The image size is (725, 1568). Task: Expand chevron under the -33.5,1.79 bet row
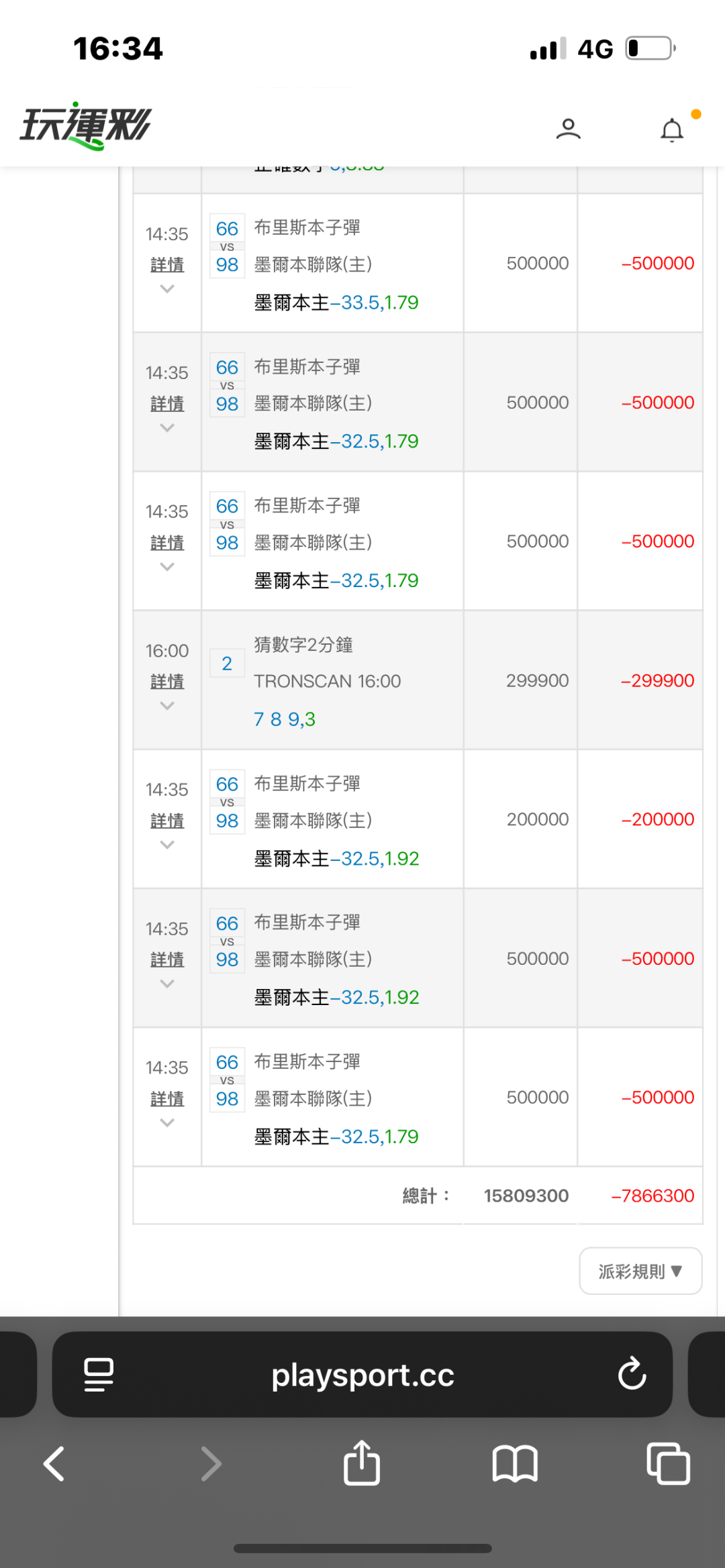(x=167, y=289)
